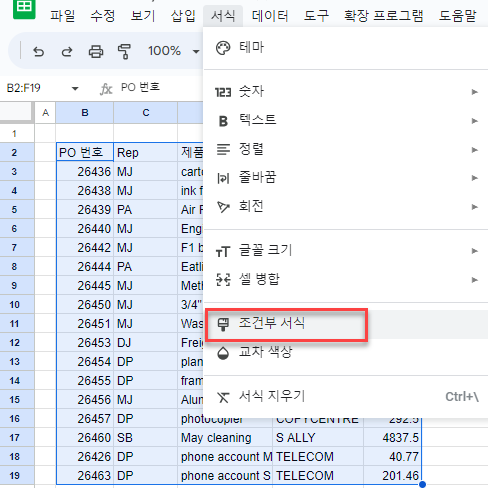The height and width of the screenshot is (488, 488).
Task: Open the 글꼴 크기 submenu
Action: tap(345, 251)
